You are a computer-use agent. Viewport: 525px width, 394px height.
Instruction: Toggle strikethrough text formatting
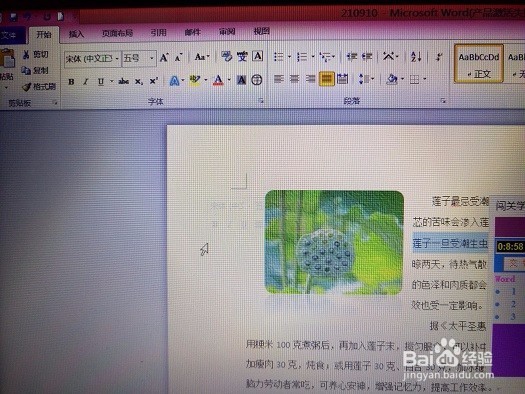coord(124,81)
